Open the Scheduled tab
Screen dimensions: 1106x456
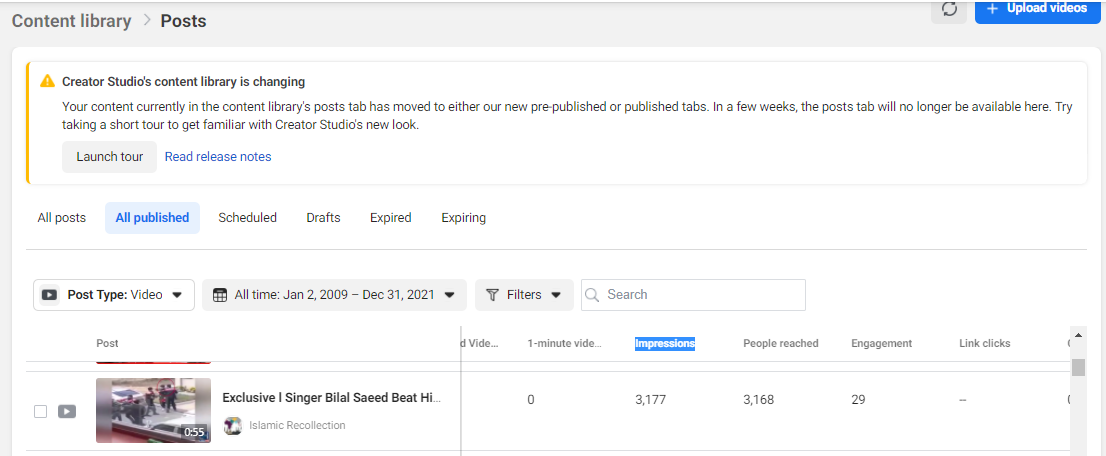click(248, 218)
